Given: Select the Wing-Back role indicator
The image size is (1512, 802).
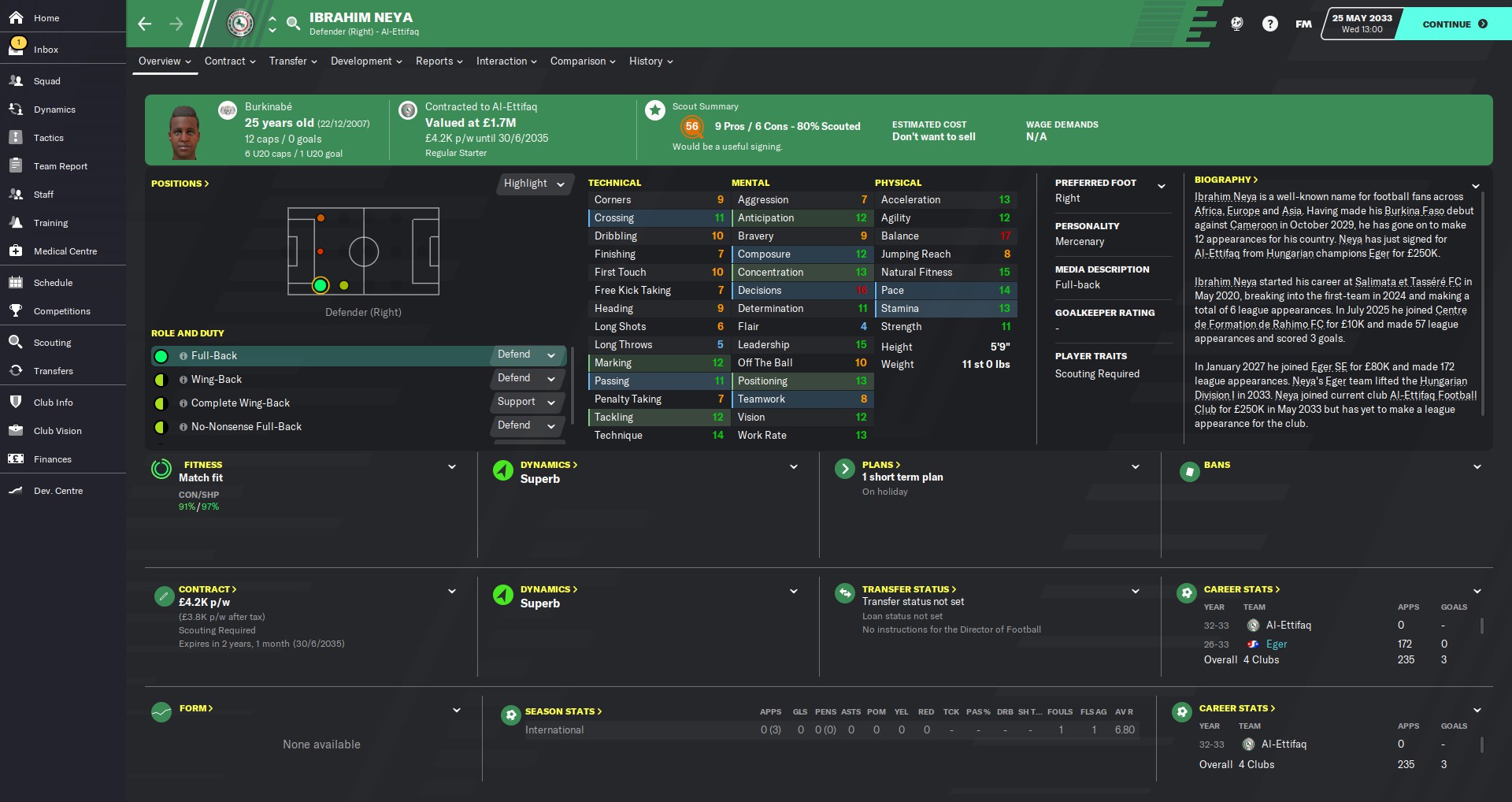Looking at the screenshot, I should [161, 380].
